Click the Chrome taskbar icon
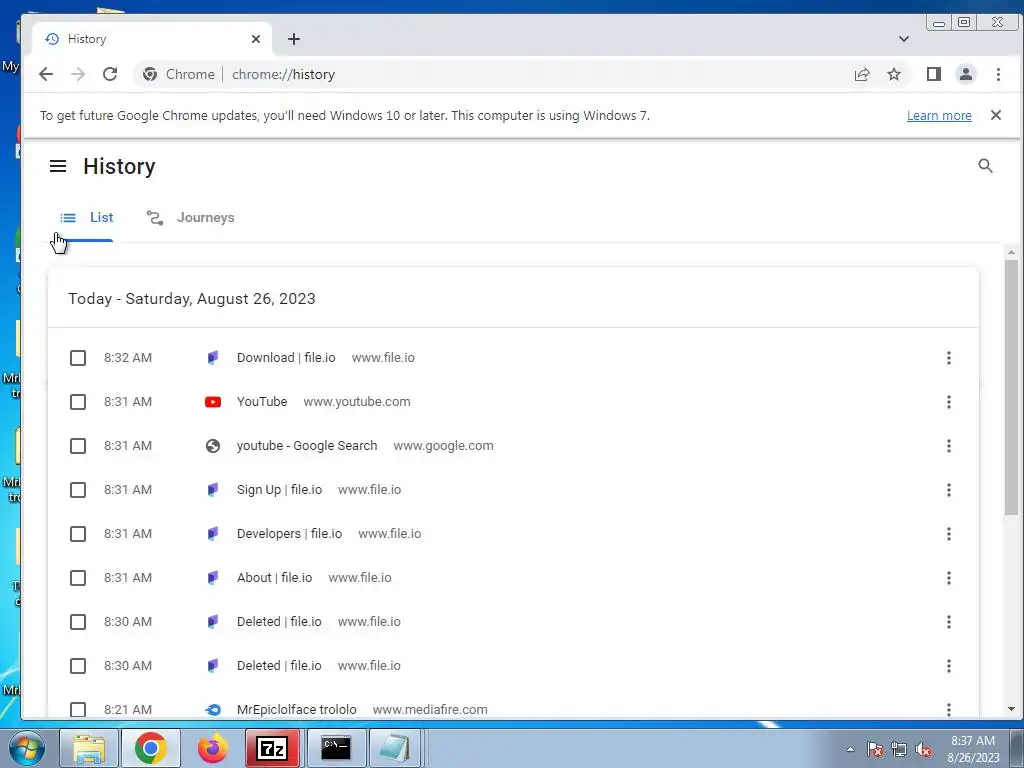 (x=151, y=748)
